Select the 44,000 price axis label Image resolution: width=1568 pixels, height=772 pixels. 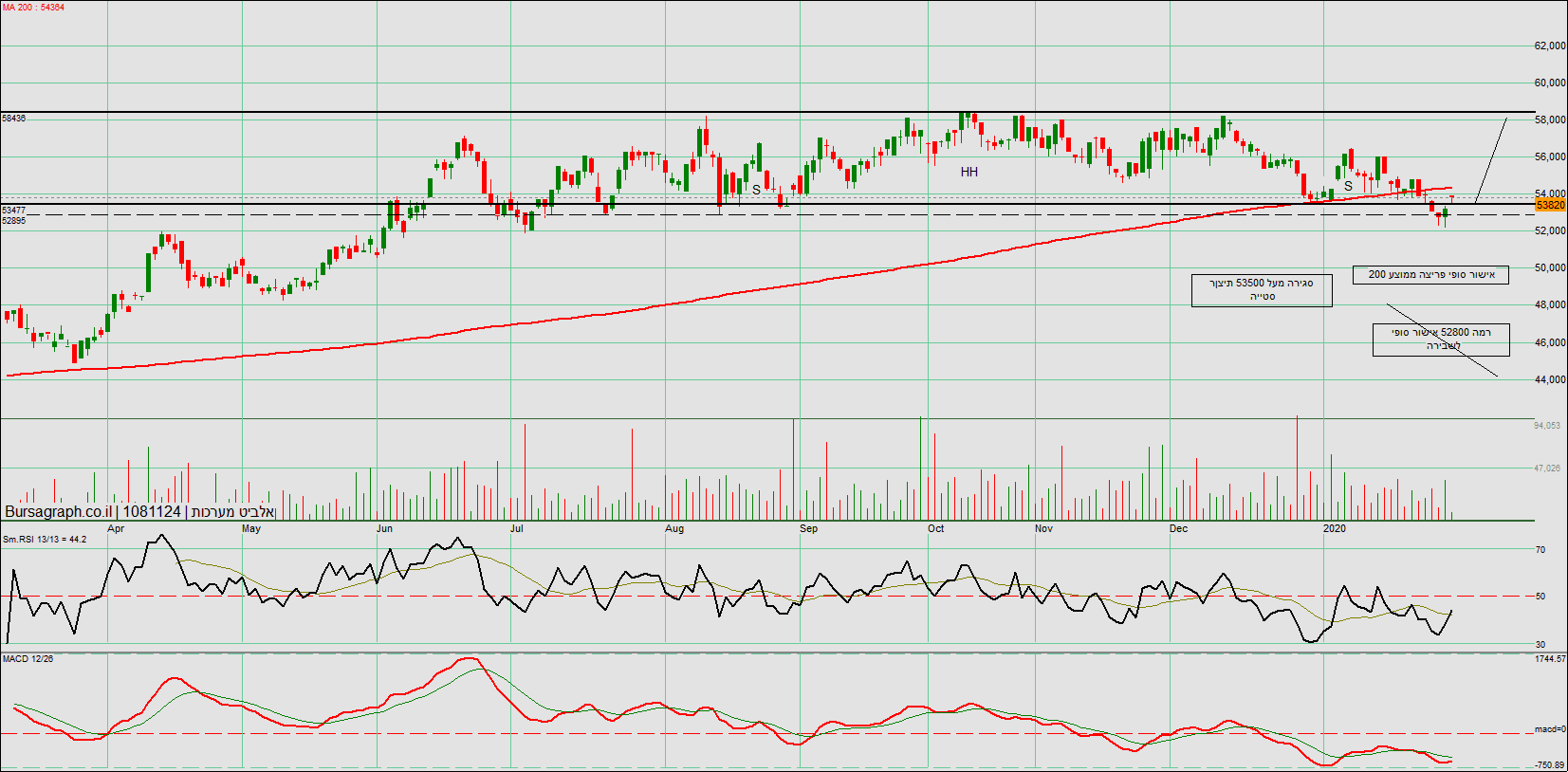(1550, 379)
